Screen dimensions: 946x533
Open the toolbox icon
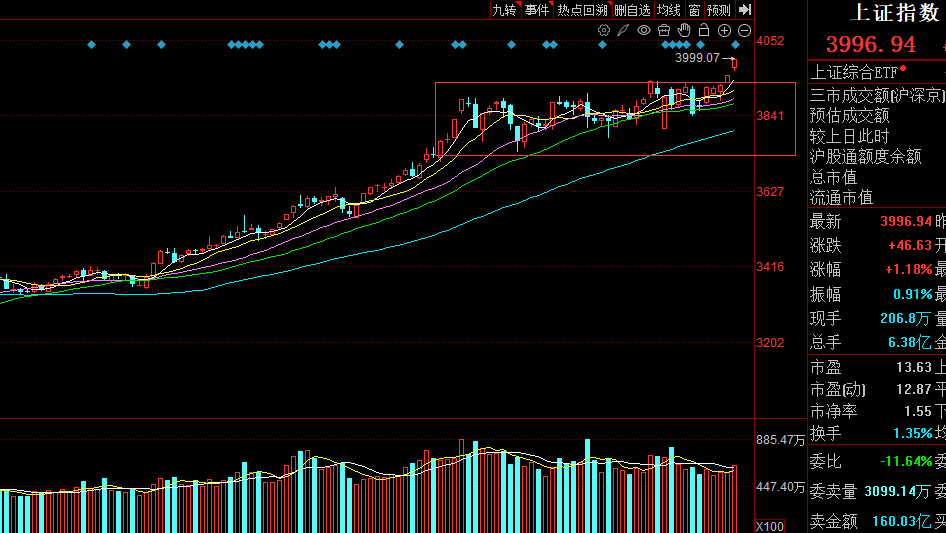click(x=664, y=30)
